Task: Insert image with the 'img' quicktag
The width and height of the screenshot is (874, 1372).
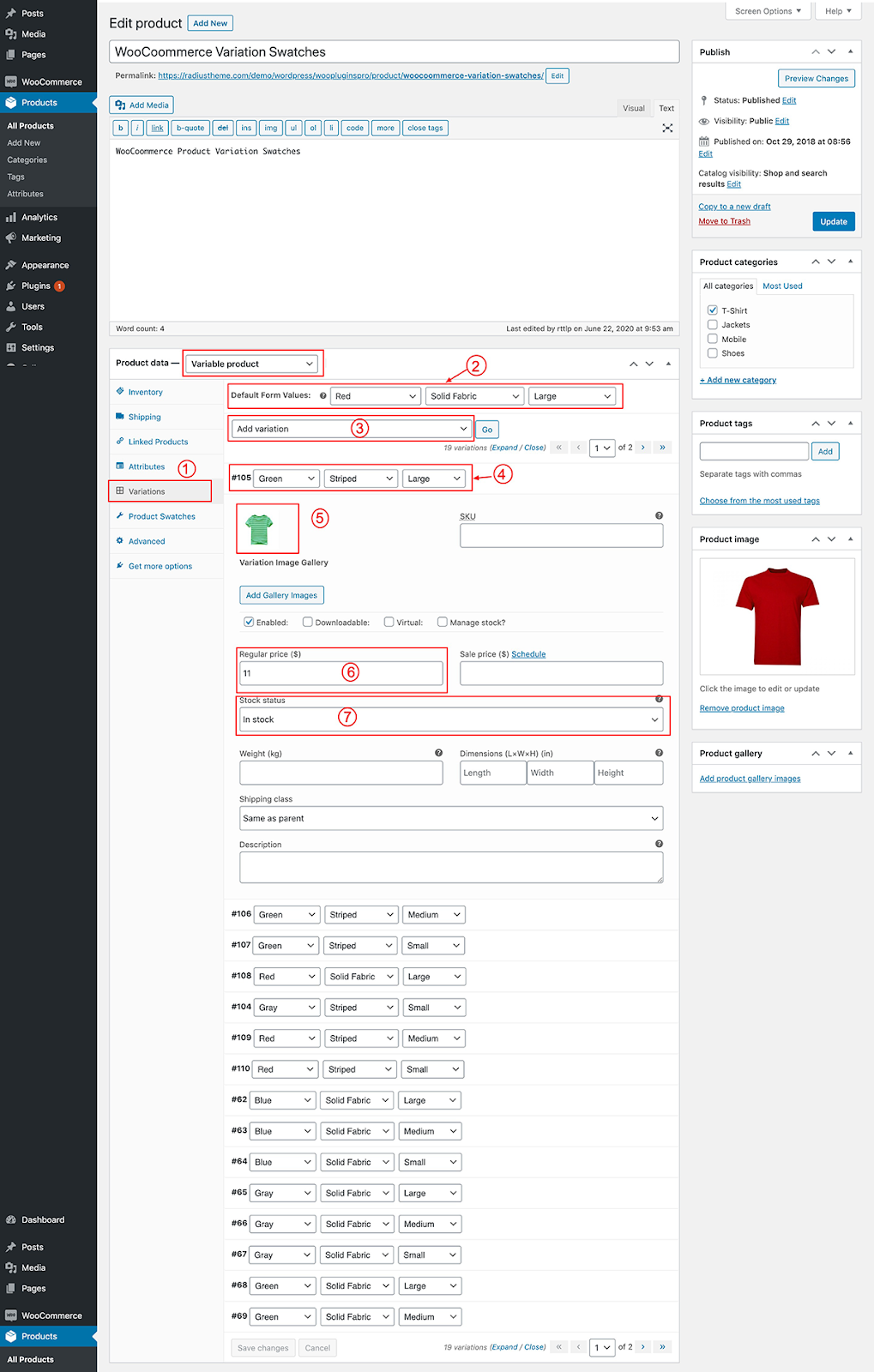Action: pos(271,128)
